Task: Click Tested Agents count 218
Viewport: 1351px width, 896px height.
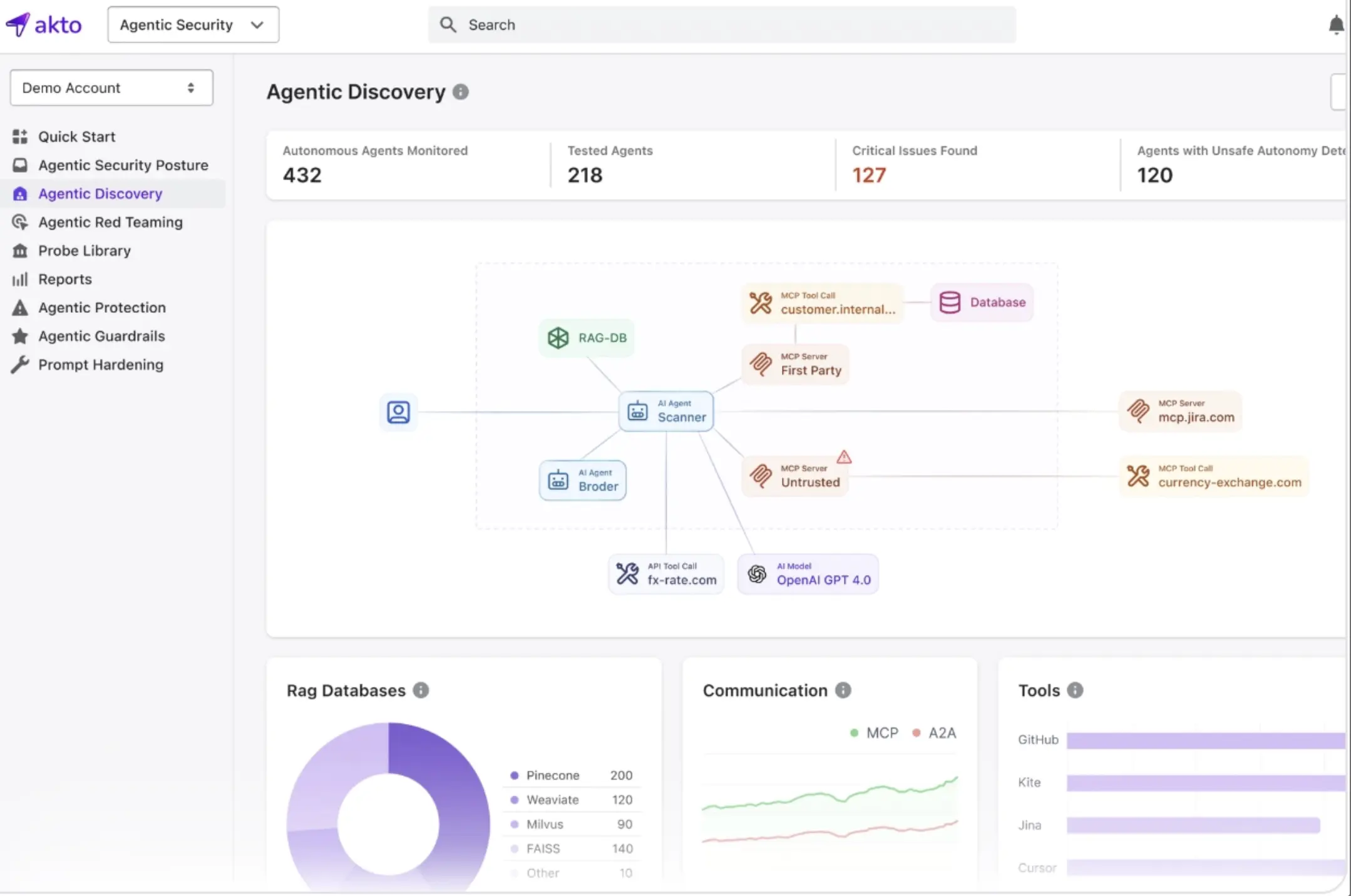Action: click(x=585, y=175)
